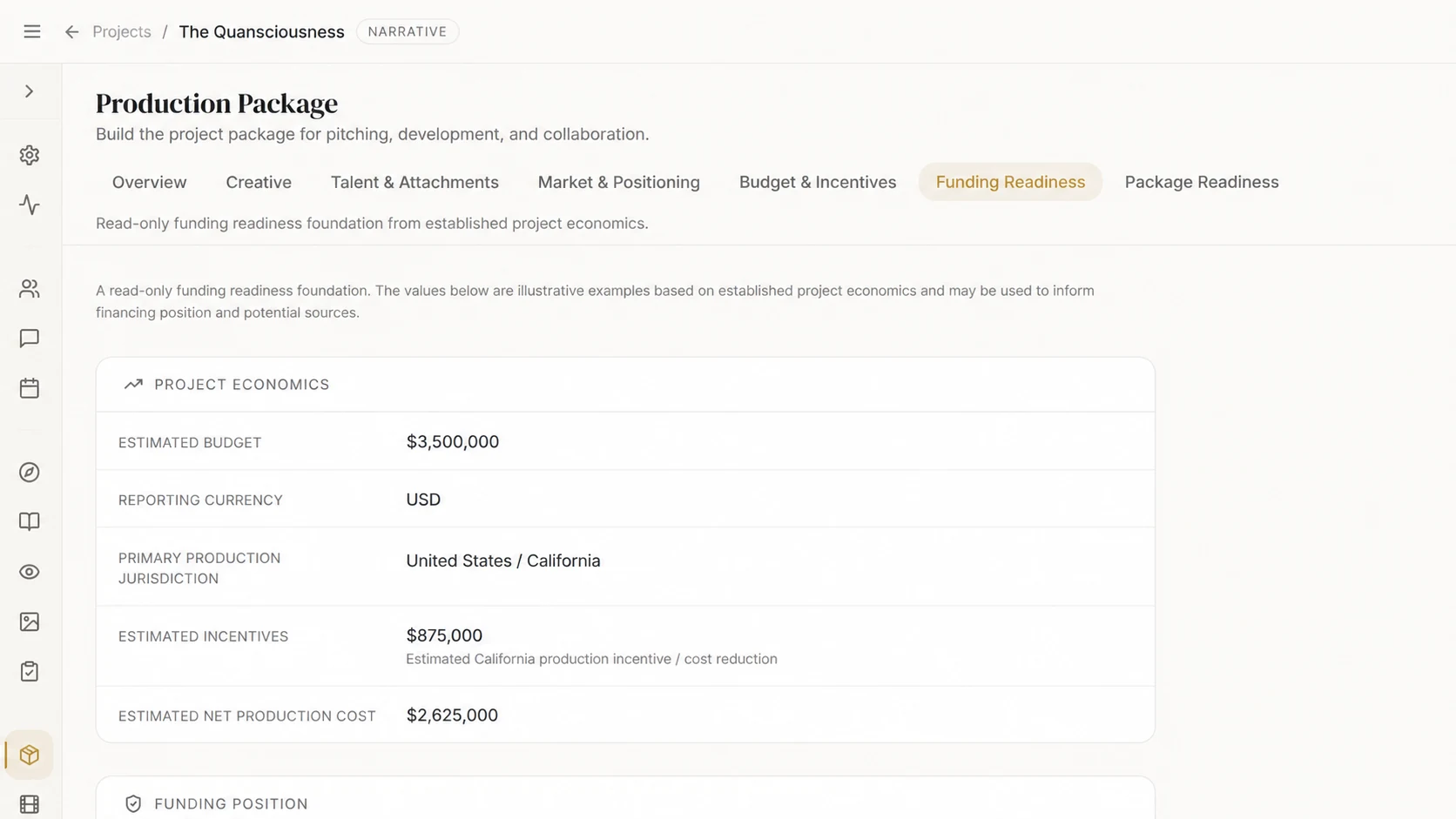The height and width of the screenshot is (819, 1456).
Task: Open the book icon in sidebar
Action: click(x=30, y=521)
